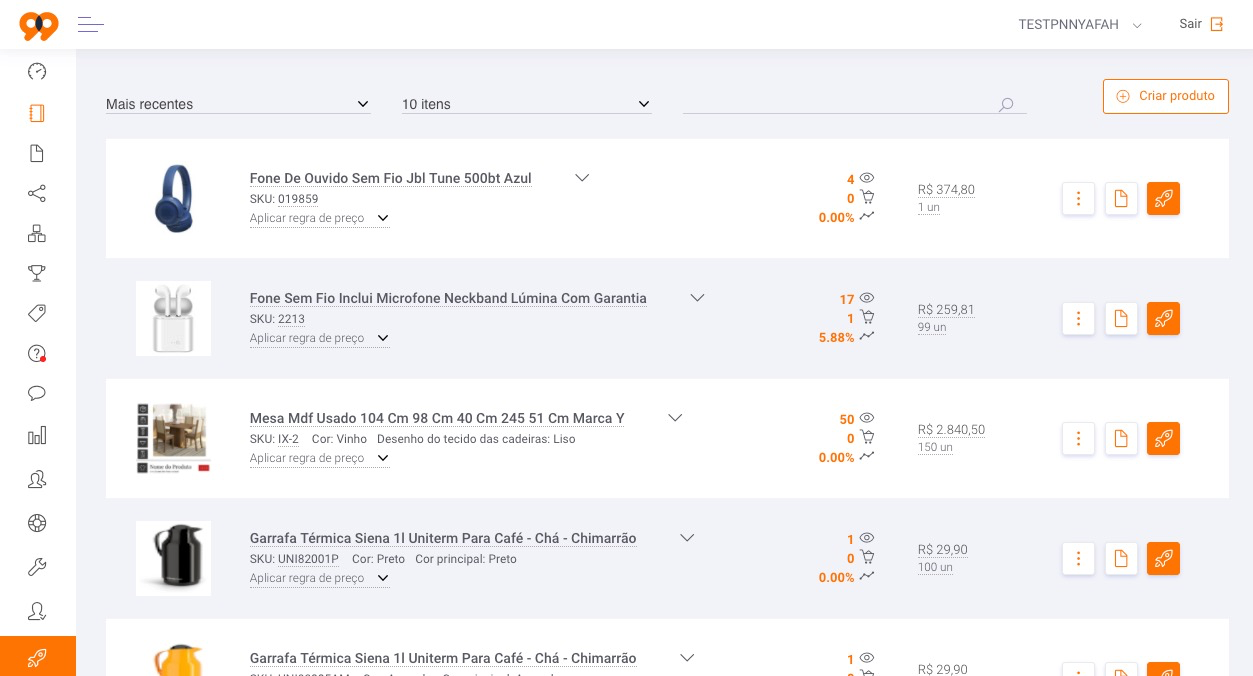Open Aplicar regra de preço for SKU 2213

(319, 338)
